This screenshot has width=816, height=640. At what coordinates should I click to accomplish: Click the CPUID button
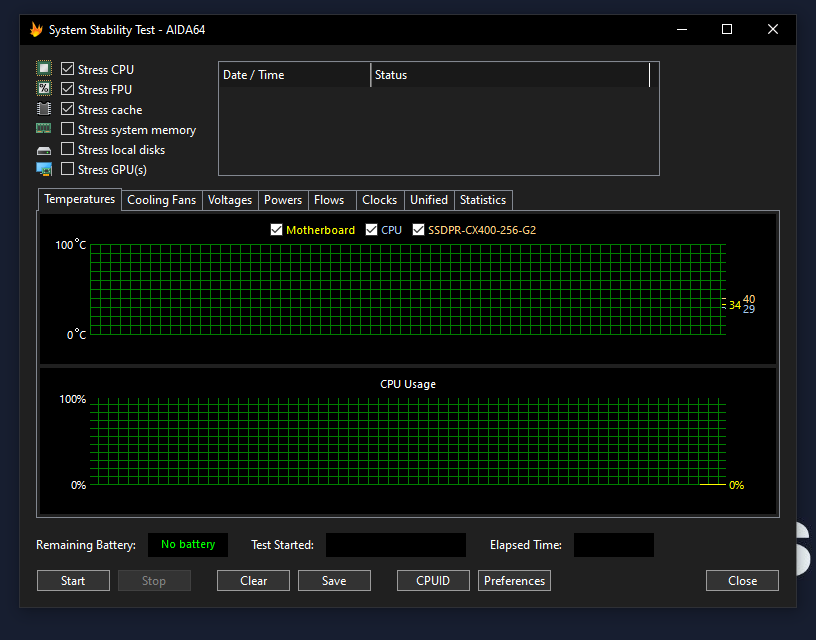coord(433,581)
